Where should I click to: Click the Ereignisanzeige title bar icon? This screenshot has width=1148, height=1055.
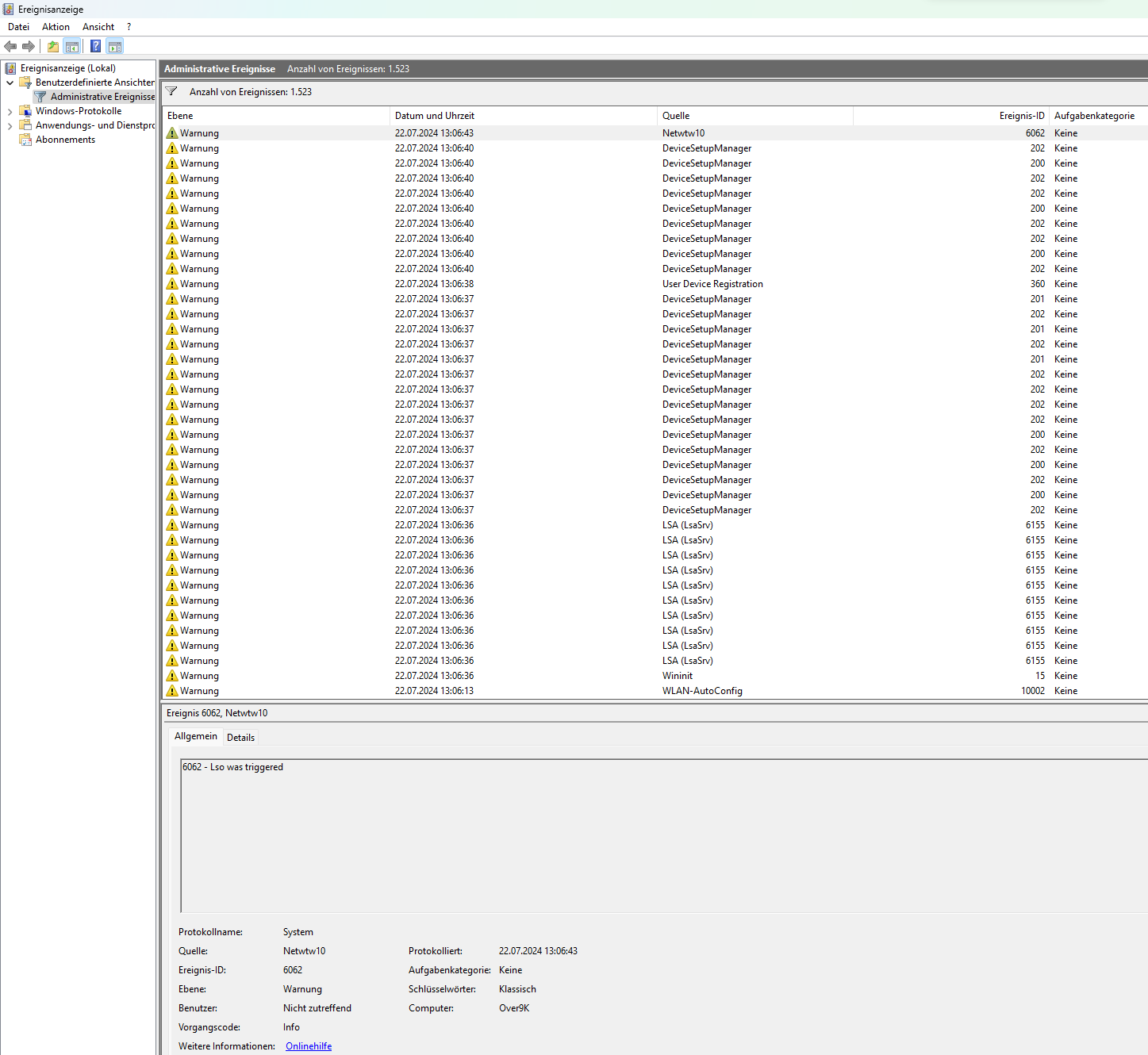click(8, 10)
